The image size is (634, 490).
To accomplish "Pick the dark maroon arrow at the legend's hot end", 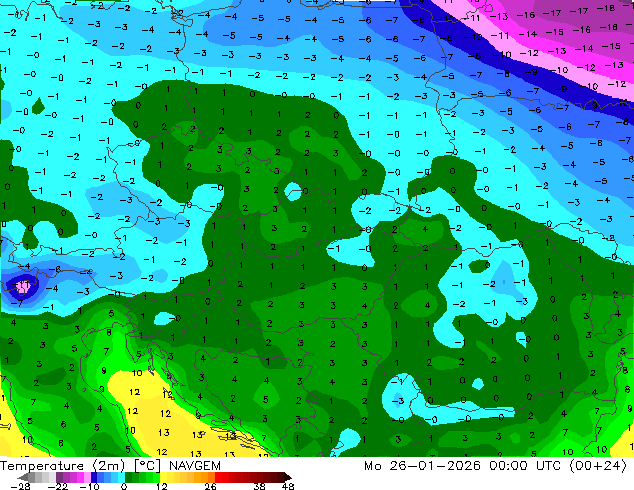I will pos(288,477).
